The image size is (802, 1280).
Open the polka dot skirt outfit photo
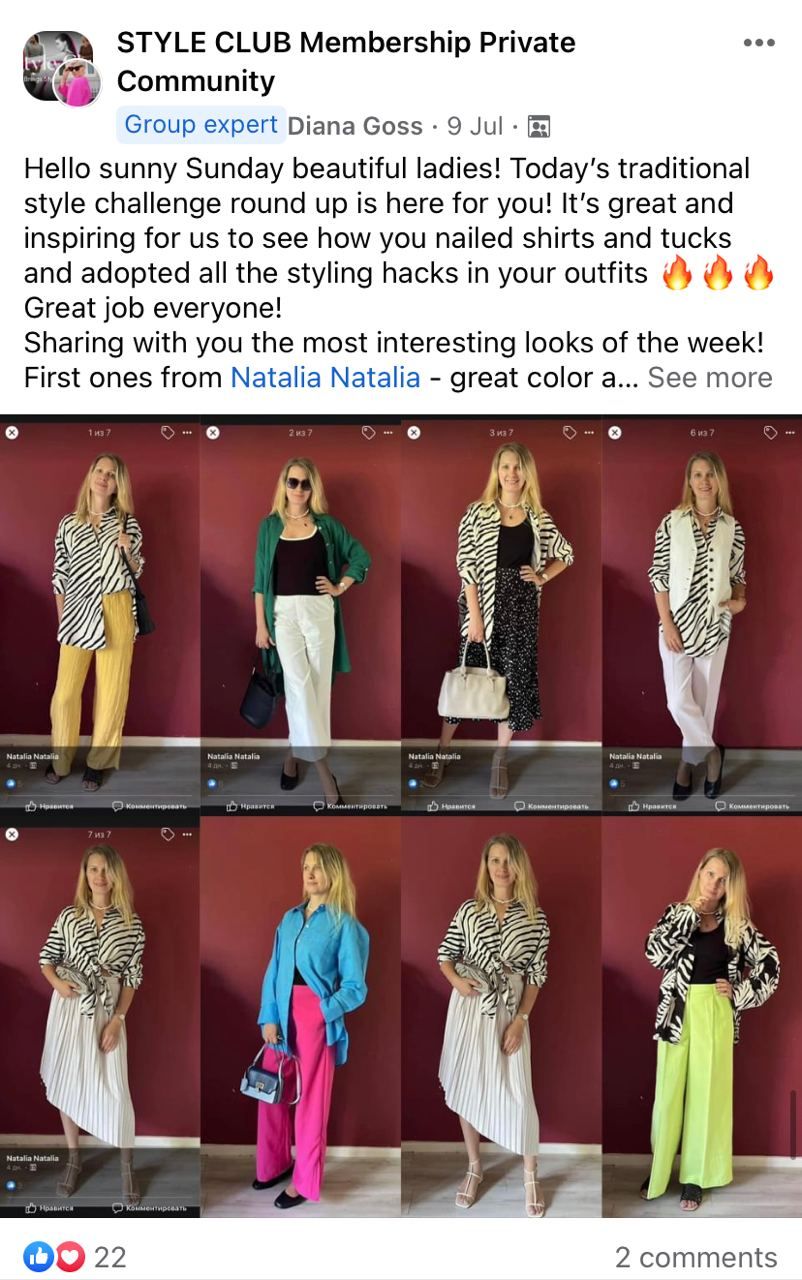[501, 615]
